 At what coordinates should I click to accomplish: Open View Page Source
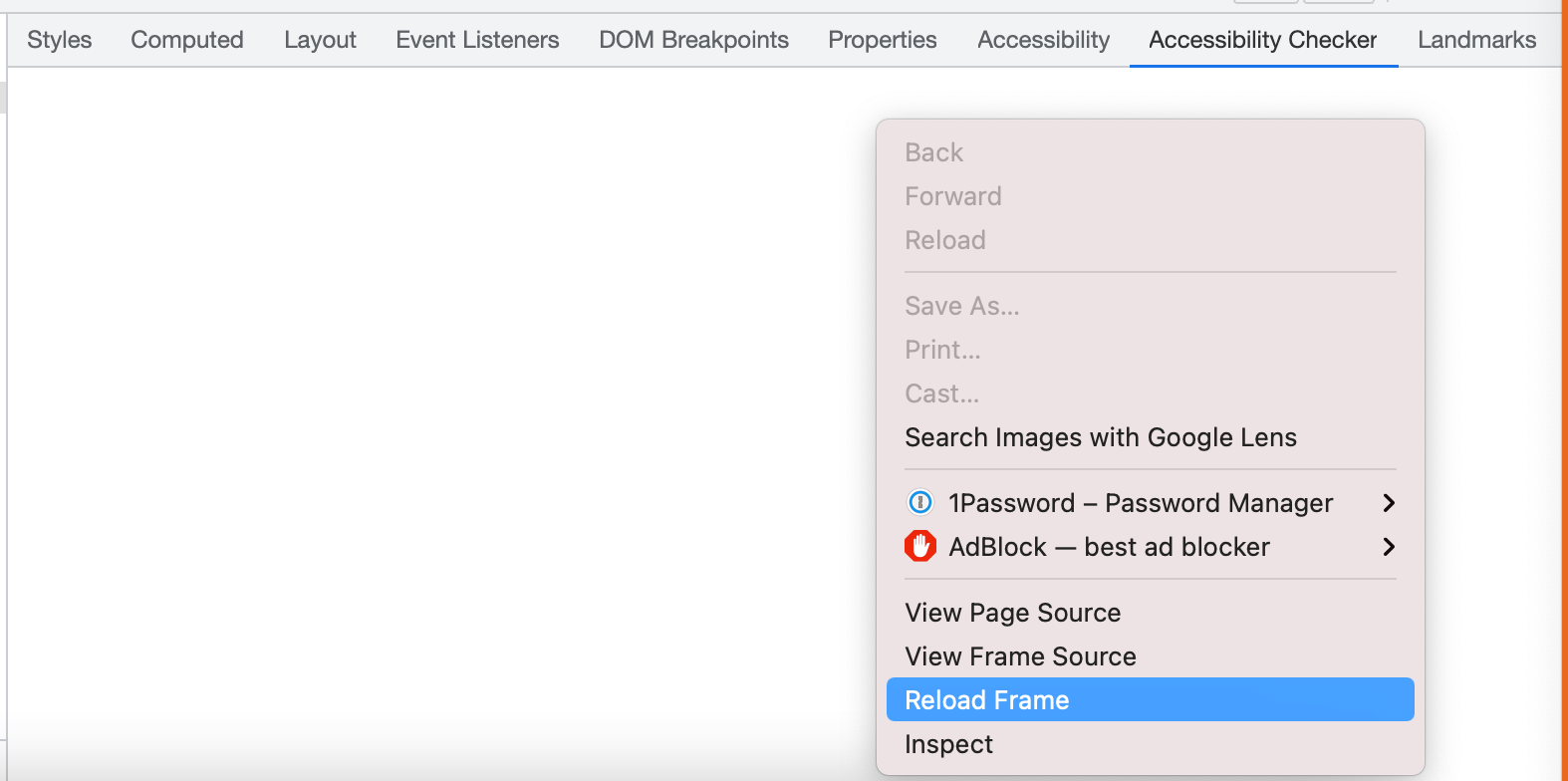[1012, 612]
